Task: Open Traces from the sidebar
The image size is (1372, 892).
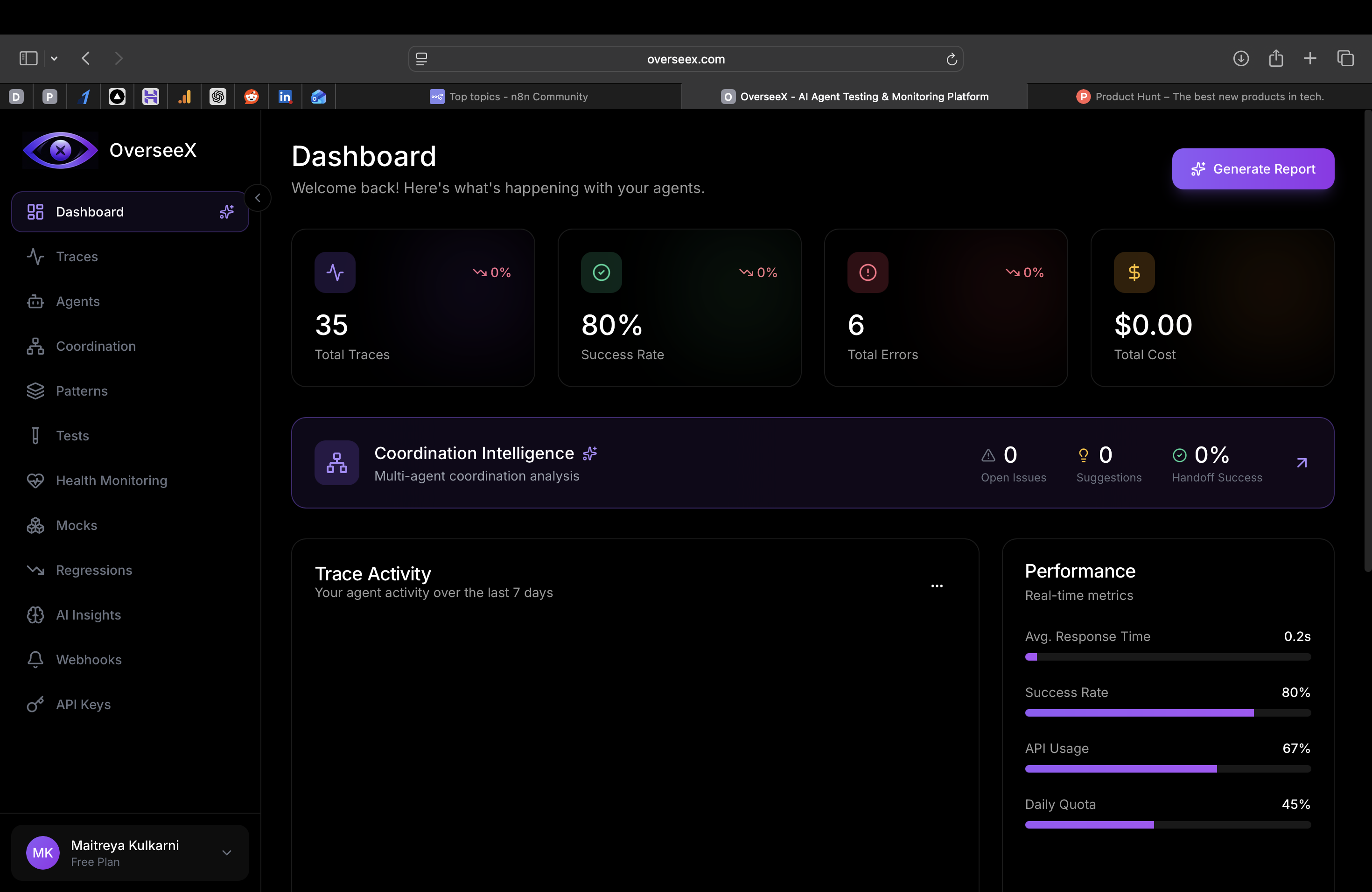Action: click(77, 257)
